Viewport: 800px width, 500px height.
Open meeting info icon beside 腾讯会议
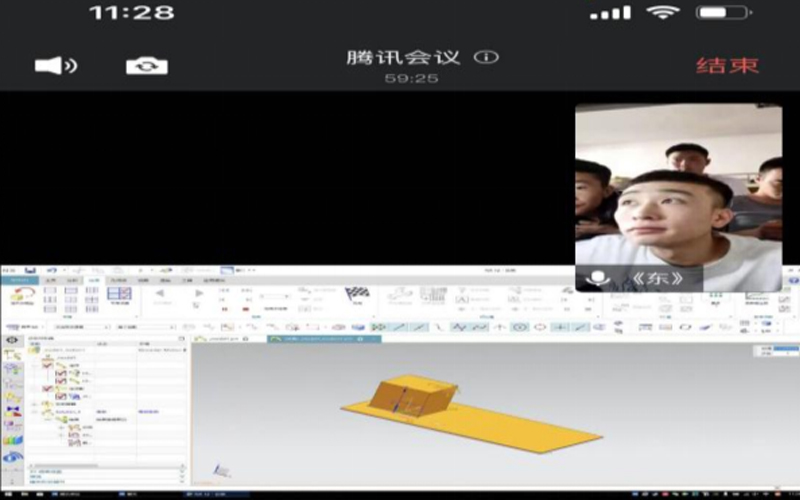tap(486, 57)
